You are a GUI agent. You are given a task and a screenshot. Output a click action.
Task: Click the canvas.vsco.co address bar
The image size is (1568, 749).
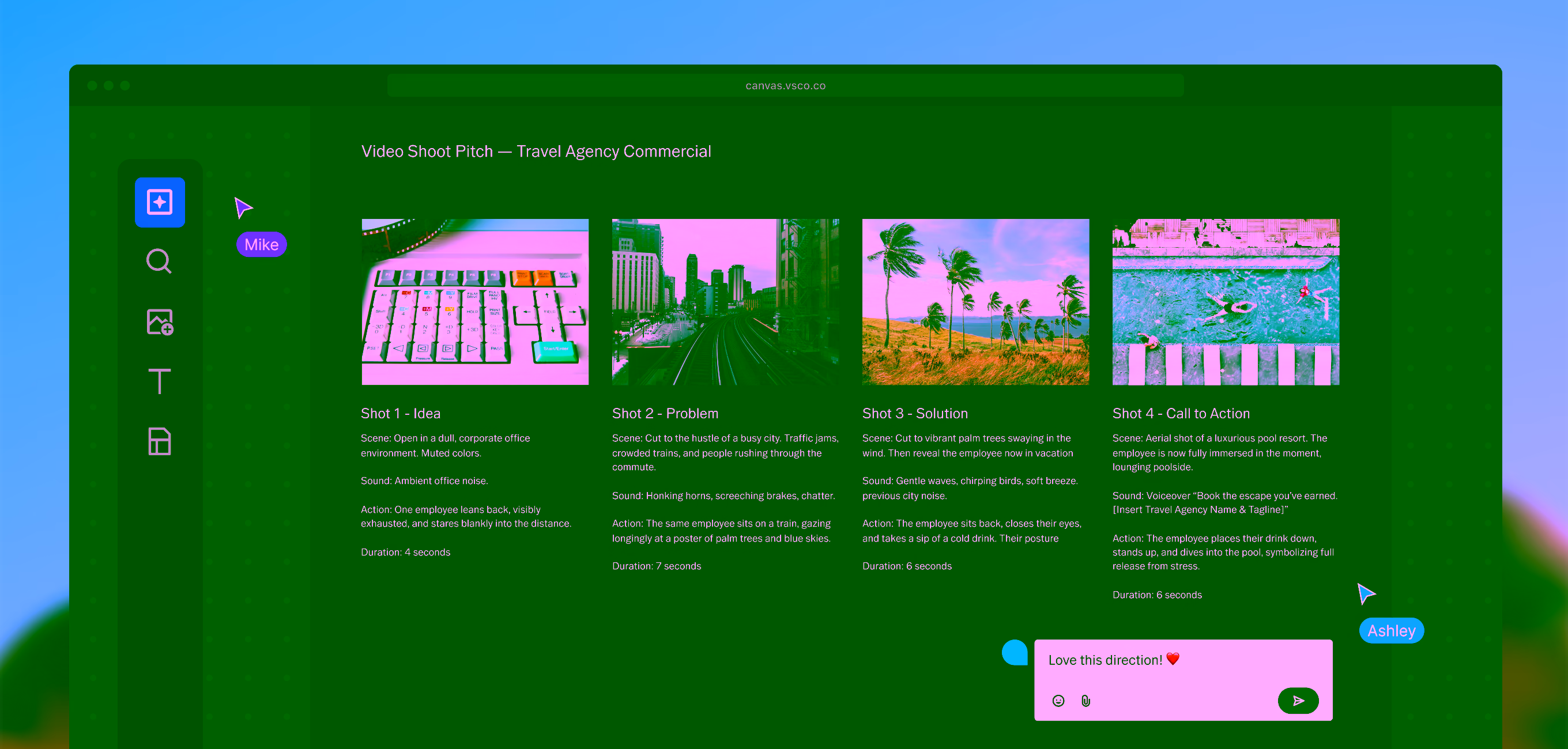785,86
